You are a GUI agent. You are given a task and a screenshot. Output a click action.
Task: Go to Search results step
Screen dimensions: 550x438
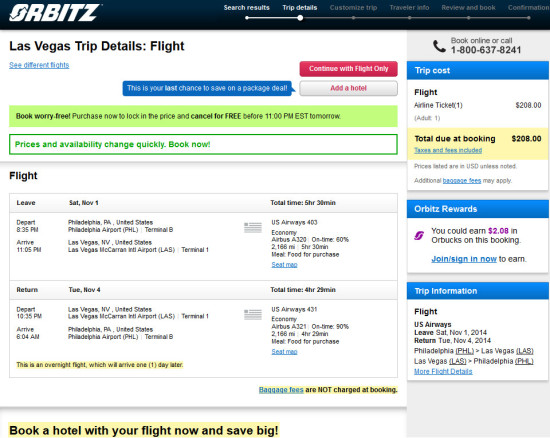247,7
